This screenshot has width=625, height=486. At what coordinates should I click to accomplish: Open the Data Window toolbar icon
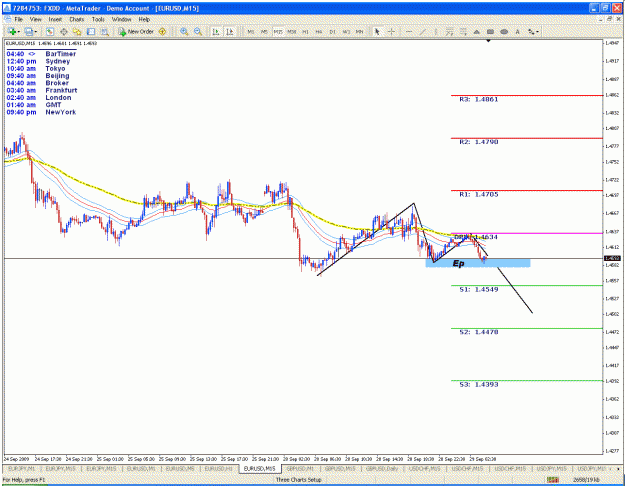pos(63,31)
